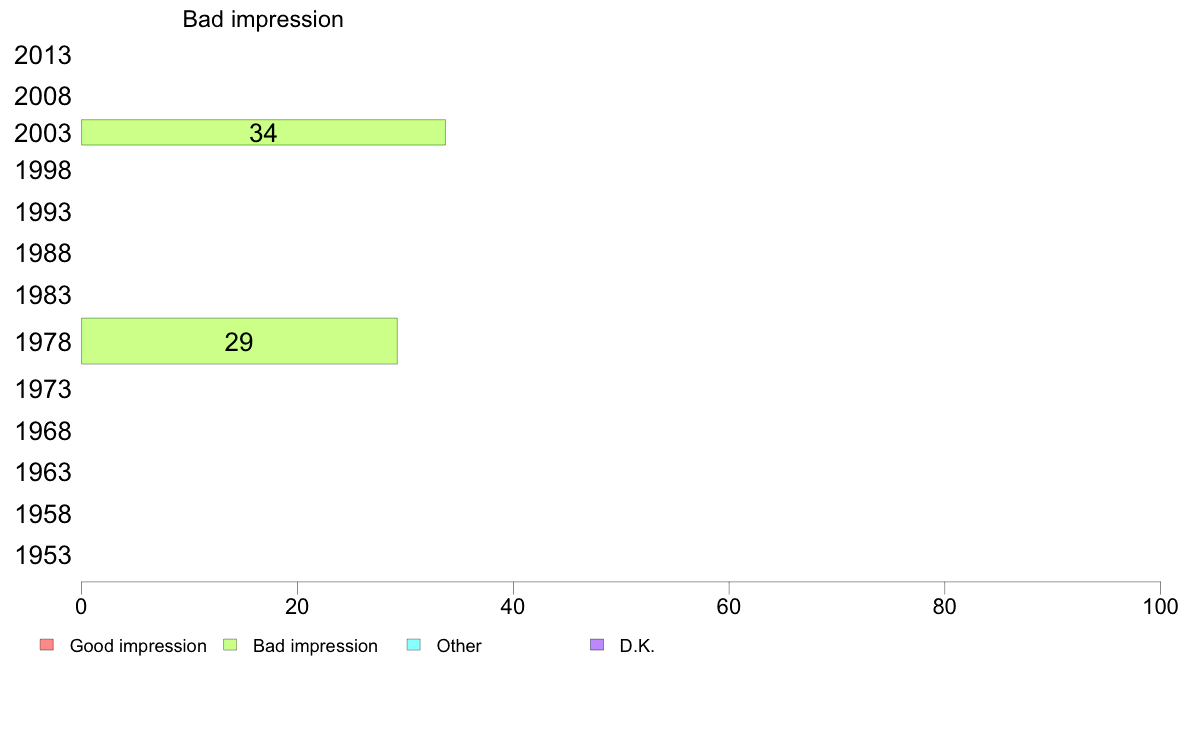
Task: Click the purple D.K. legend swatch
Action: [x=597, y=645]
